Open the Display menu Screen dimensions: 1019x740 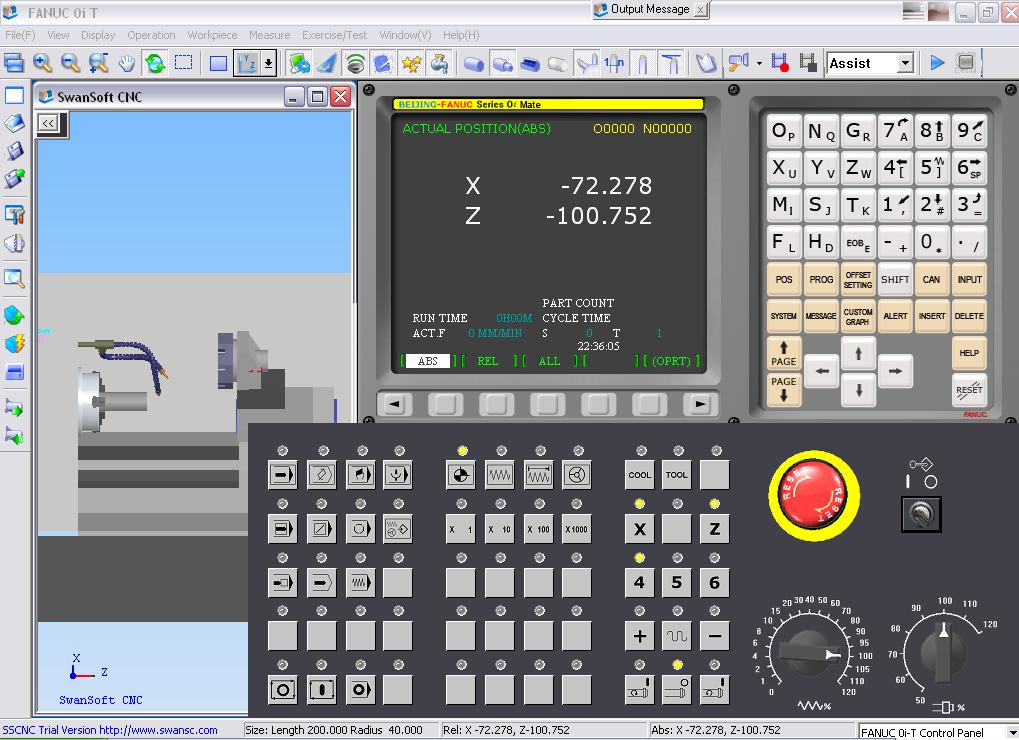pyautogui.click(x=98, y=35)
